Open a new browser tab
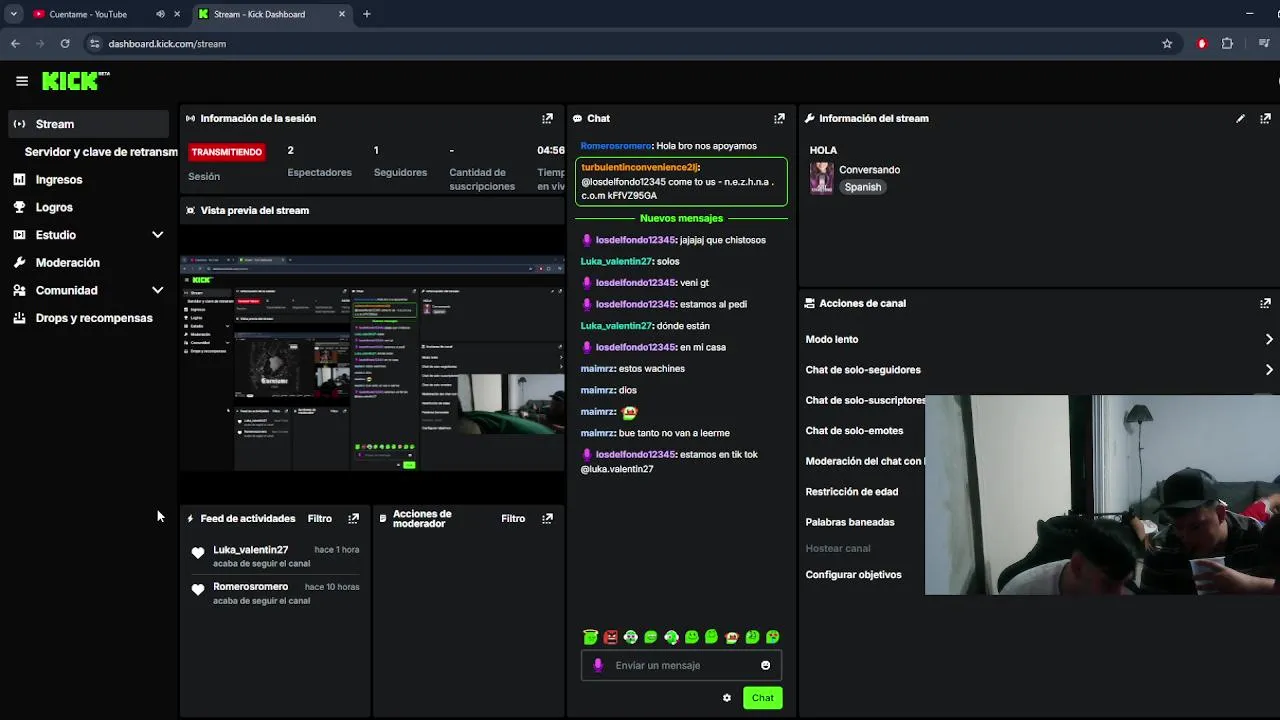The image size is (1280, 720). point(366,14)
